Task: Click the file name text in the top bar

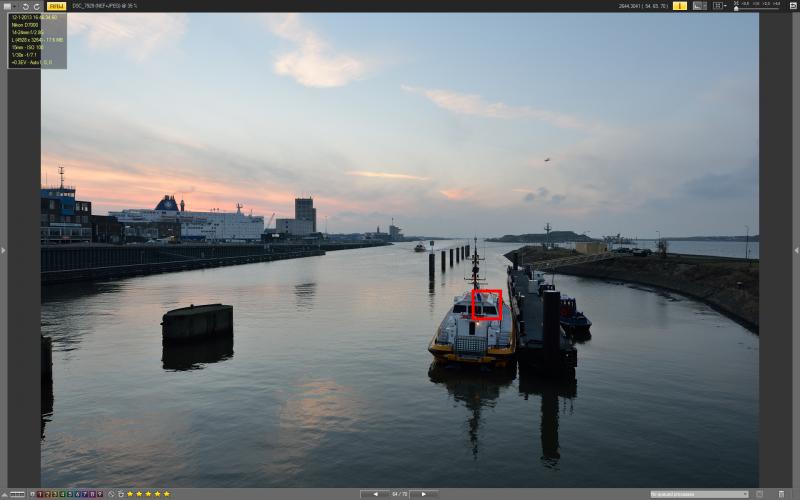Action: coord(105,6)
